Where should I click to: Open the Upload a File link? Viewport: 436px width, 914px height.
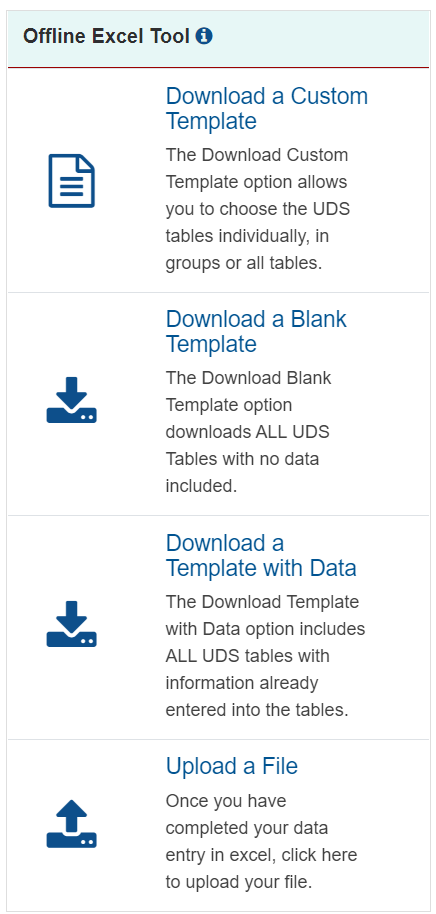232,766
